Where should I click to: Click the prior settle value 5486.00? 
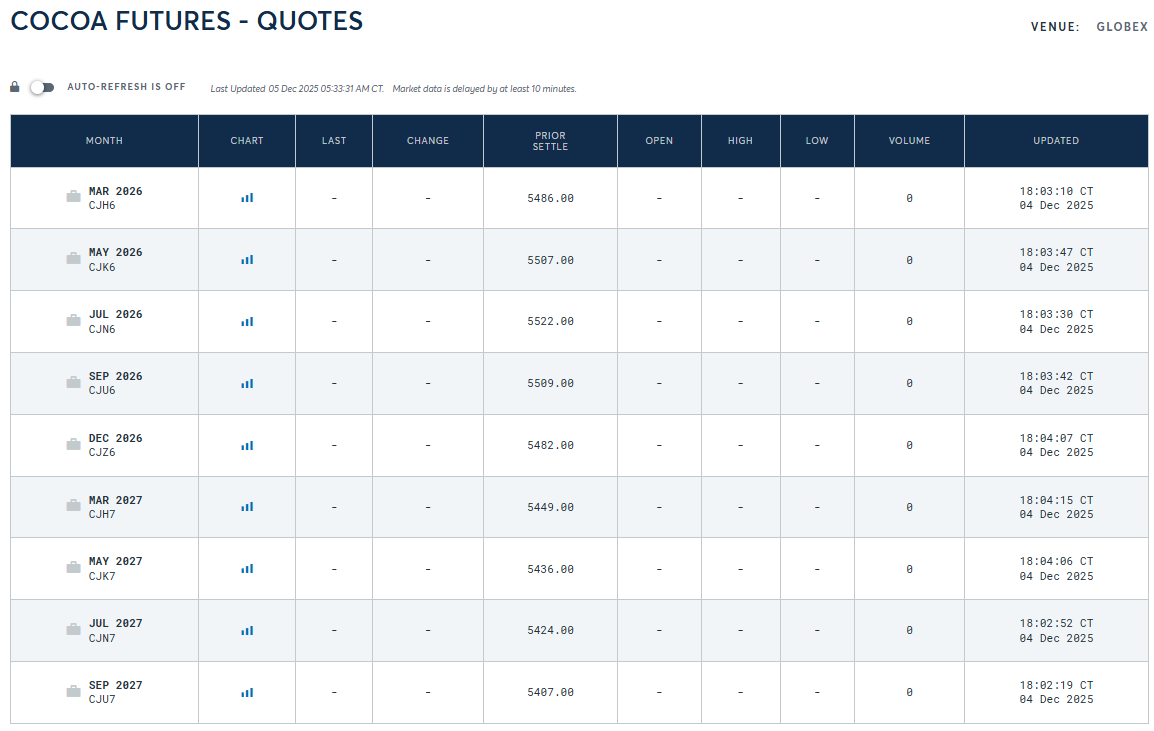pos(551,199)
